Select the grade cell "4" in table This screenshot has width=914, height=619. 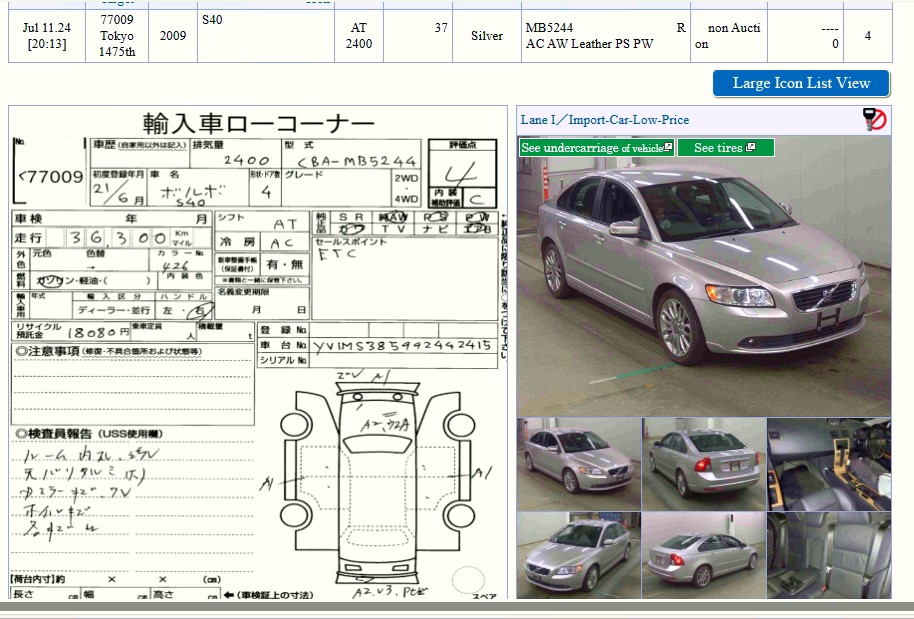(x=867, y=36)
